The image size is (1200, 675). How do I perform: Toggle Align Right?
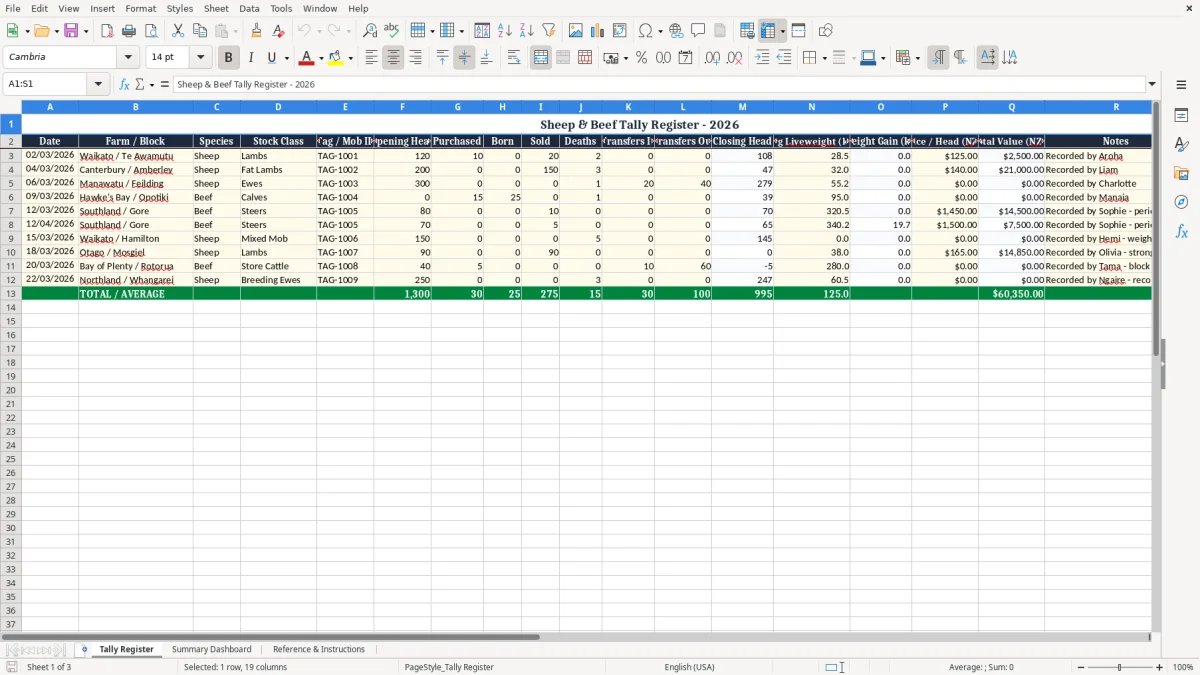415,58
